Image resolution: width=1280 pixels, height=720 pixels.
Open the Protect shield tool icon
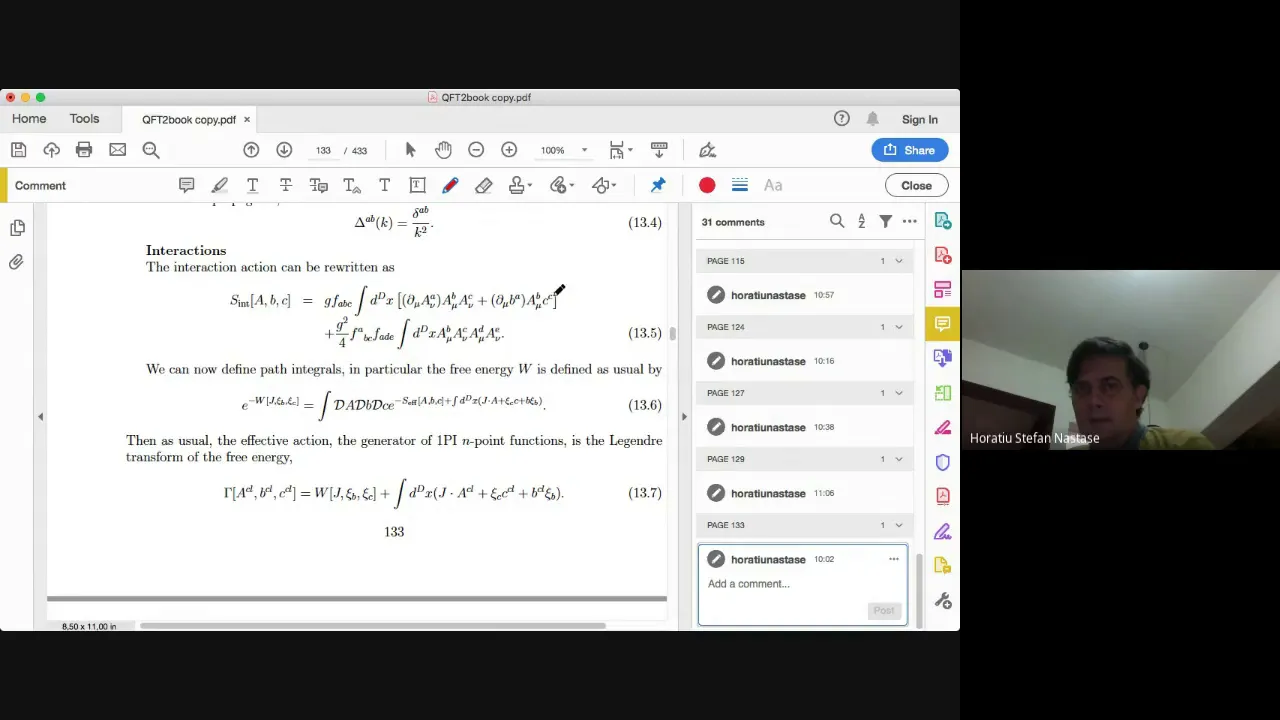click(x=942, y=462)
